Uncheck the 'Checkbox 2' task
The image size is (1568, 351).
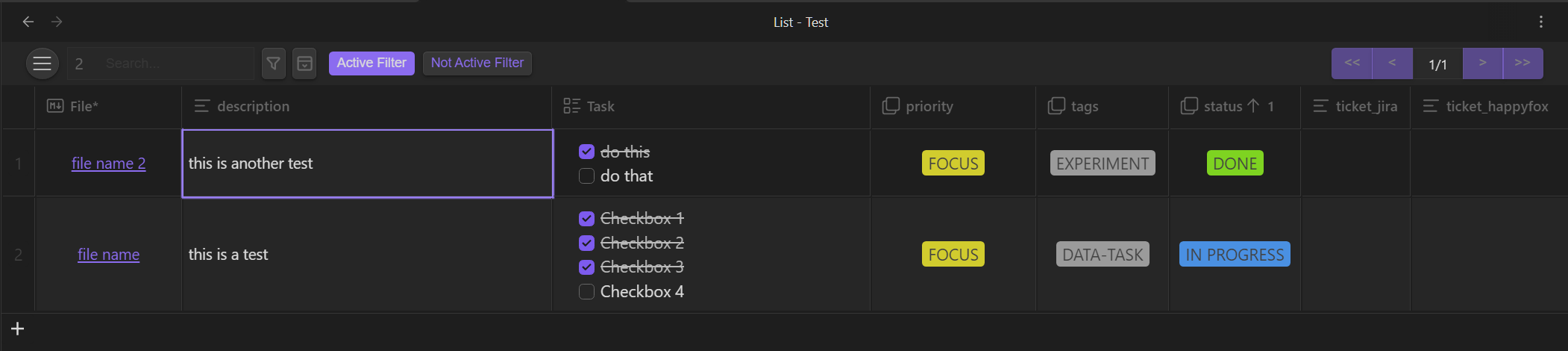(586, 243)
